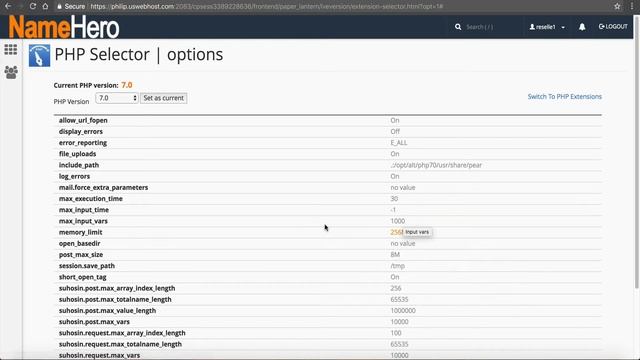This screenshot has width=640, height=360.
Task: Edit the allow_url_fopen value On
Action: 395,120
